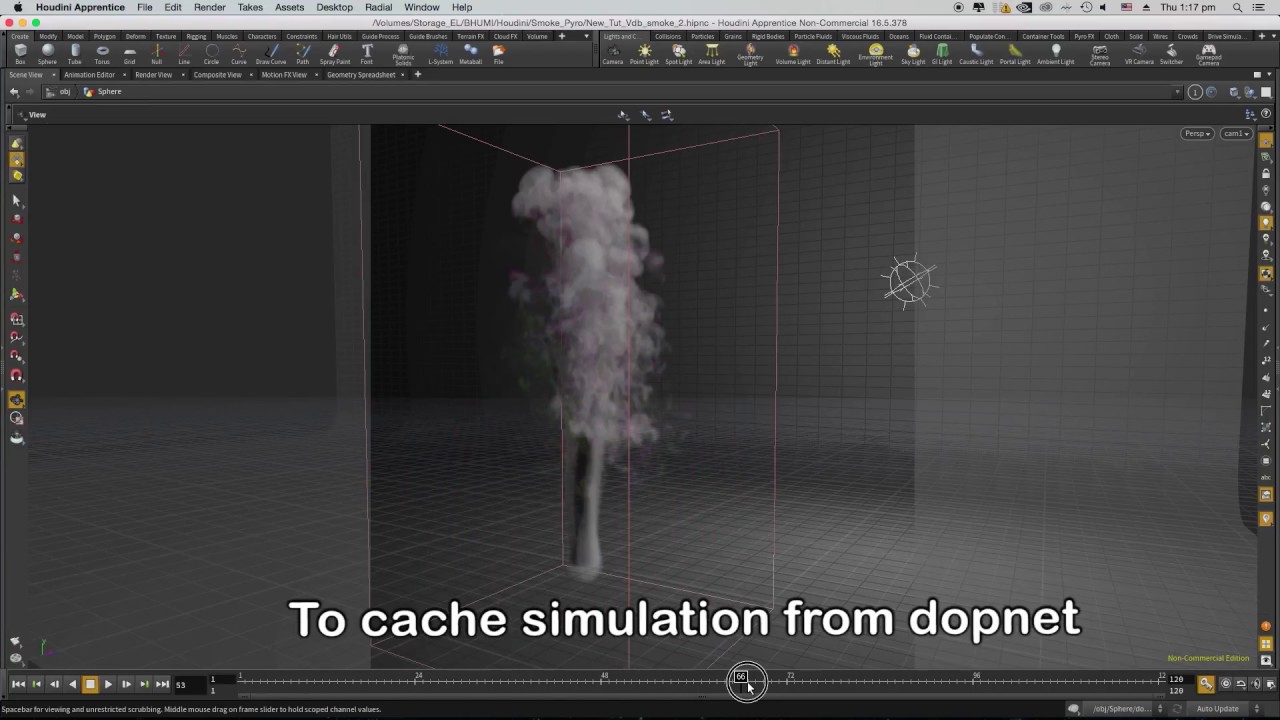Create a Sphere from the shelf
The width and height of the screenshot is (1280, 720).
[47, 54]
